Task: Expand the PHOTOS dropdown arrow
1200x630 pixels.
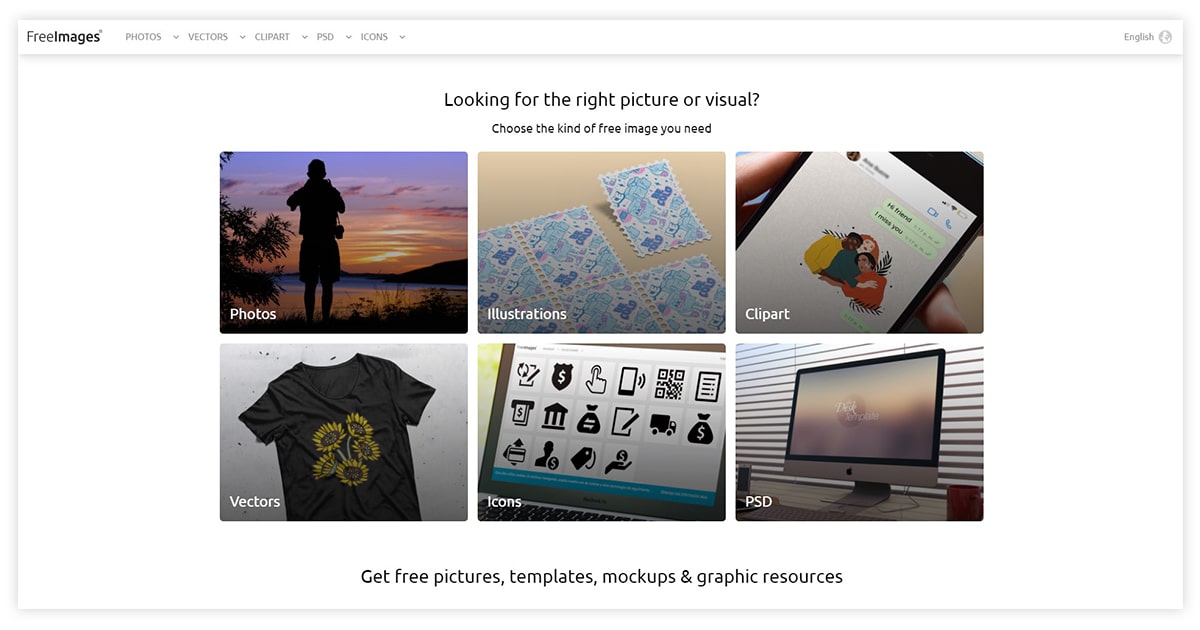Action: 176,37
